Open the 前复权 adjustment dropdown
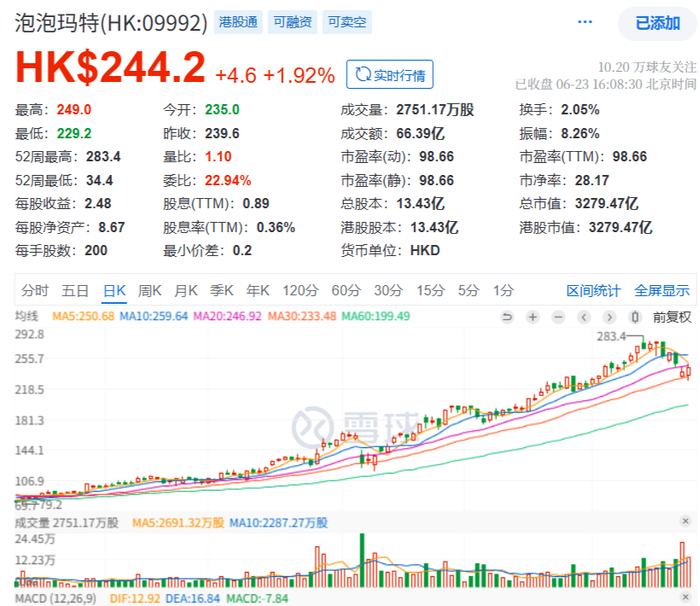 tap(672, 317)
